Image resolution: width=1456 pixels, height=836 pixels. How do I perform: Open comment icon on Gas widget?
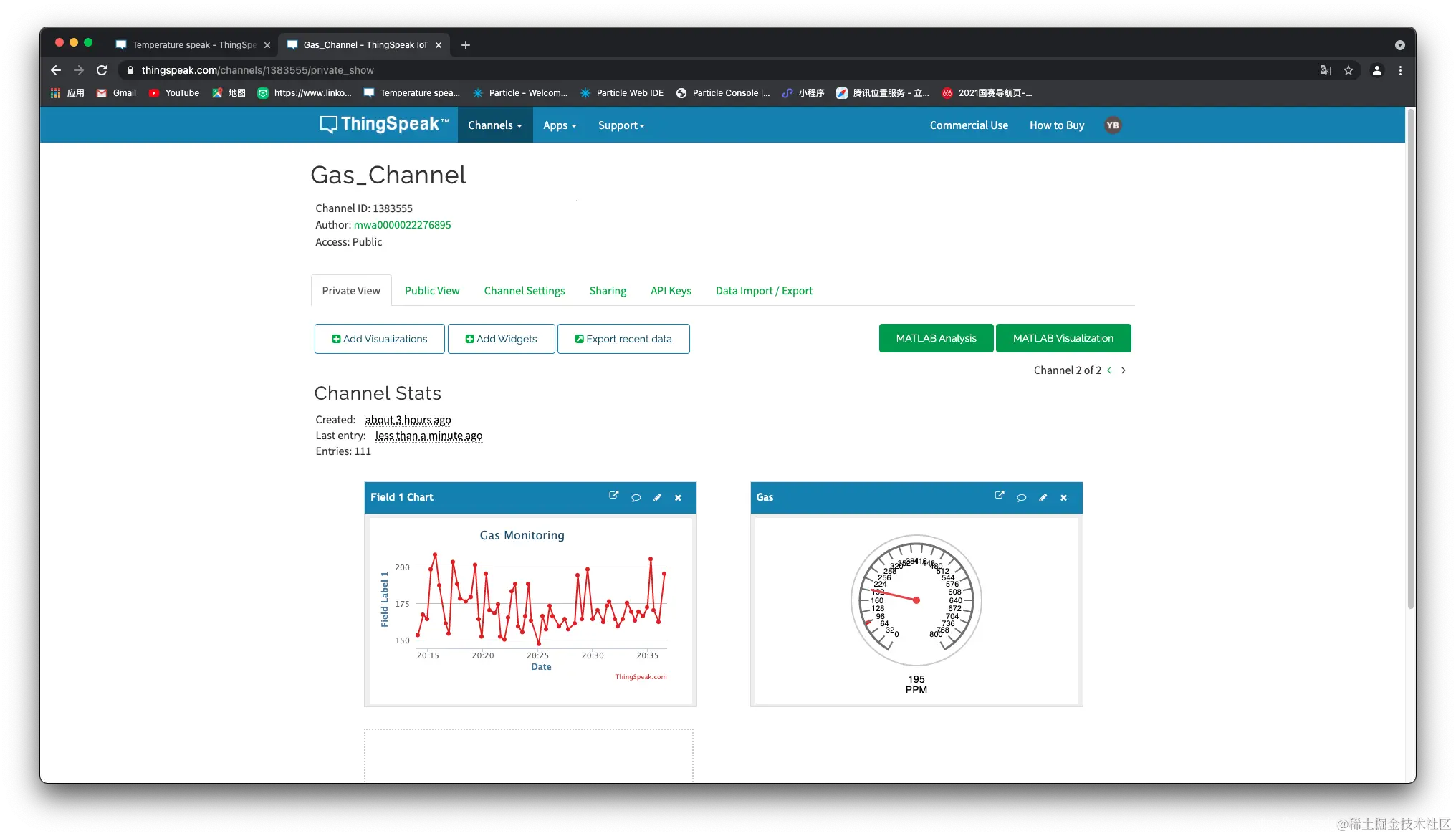[x=1022, y=498]
